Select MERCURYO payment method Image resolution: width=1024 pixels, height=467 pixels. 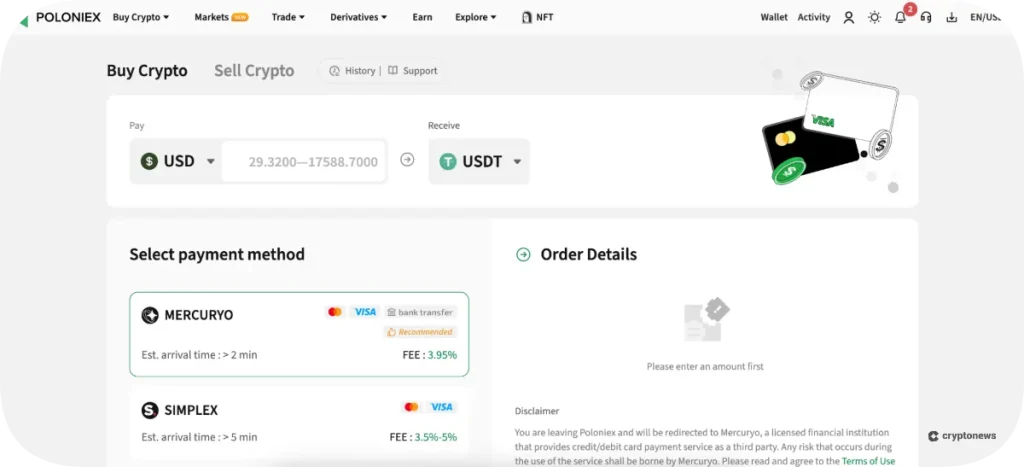(x=299, y=334)
